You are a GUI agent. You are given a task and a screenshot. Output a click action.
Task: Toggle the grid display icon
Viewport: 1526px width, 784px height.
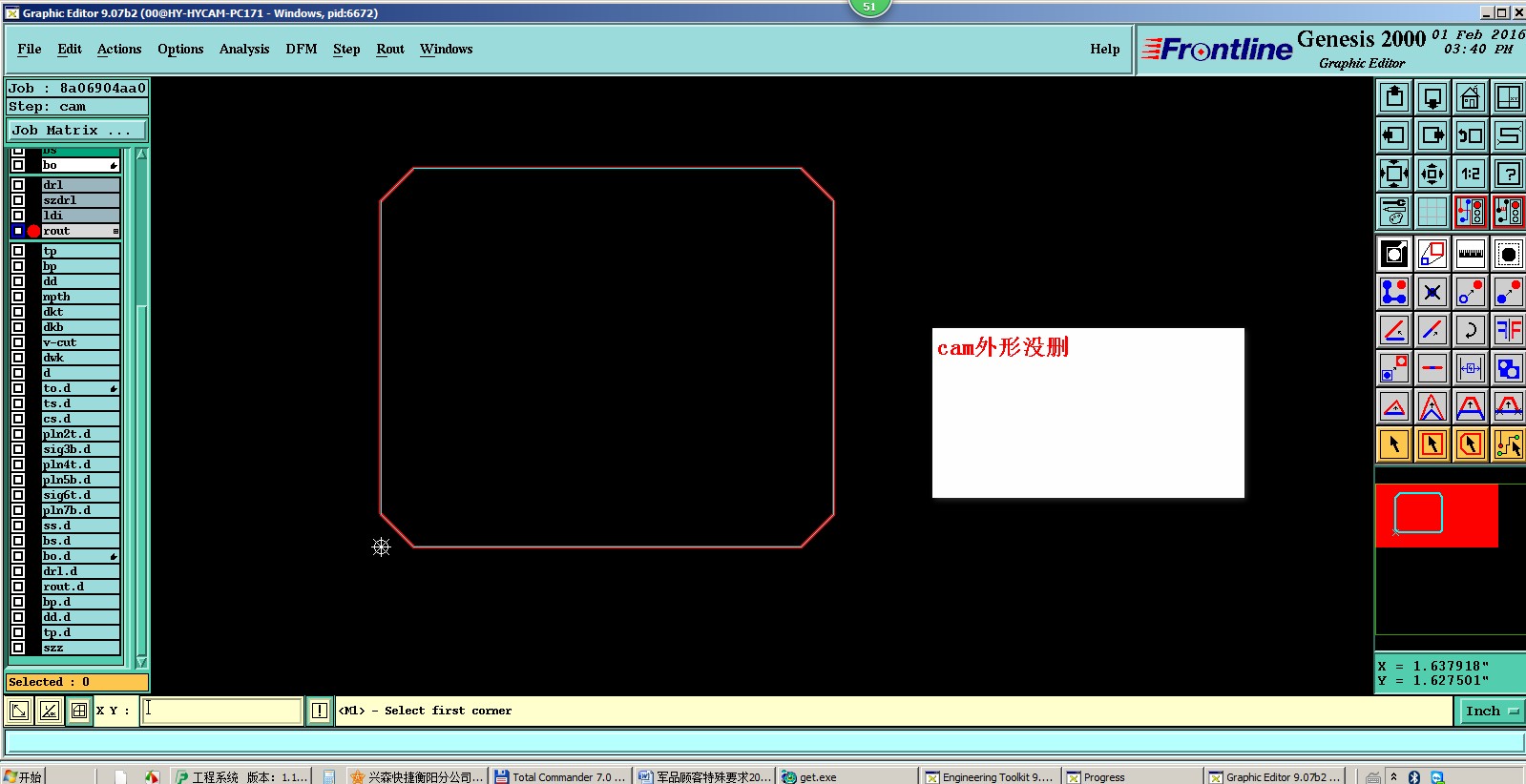pyautogui.click(x=1432, y=212)
